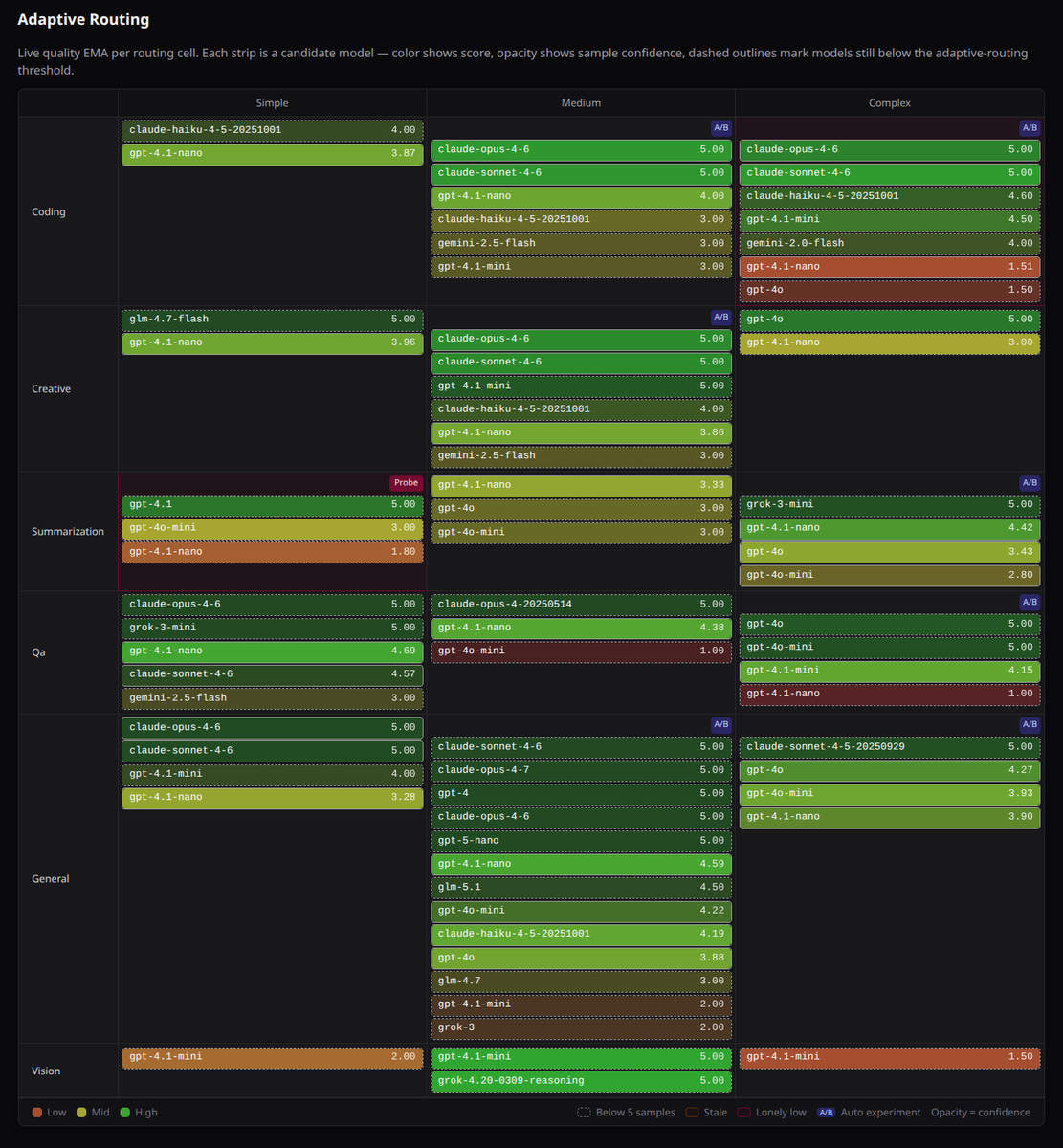Image resolution: width=1063 pixels, height=1148 pixels.
Task: Select the claude-opus-4-20250514 strip in Qa Medium
Action: coord(581,605)
